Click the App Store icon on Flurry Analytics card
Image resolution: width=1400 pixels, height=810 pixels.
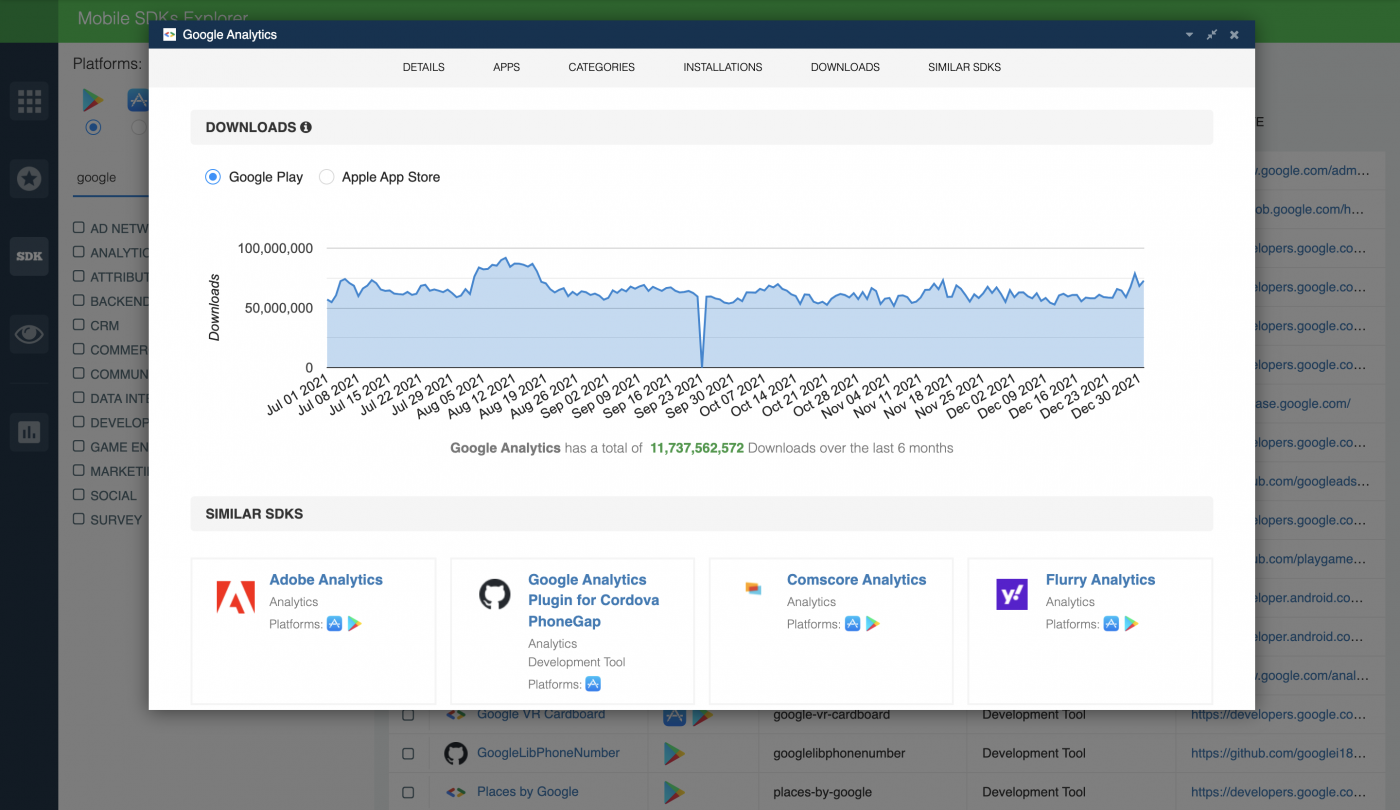[x=1112, y=624]
